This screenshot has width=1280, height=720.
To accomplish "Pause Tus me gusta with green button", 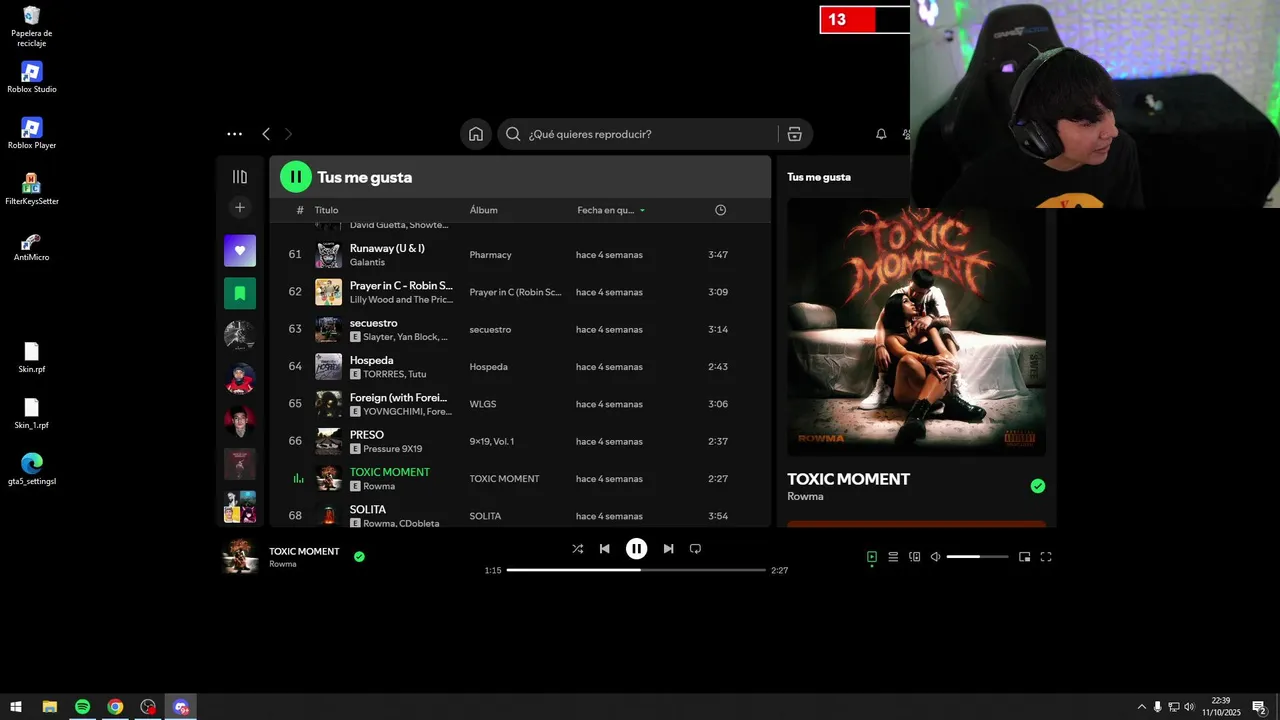I will tap(296, 177).
